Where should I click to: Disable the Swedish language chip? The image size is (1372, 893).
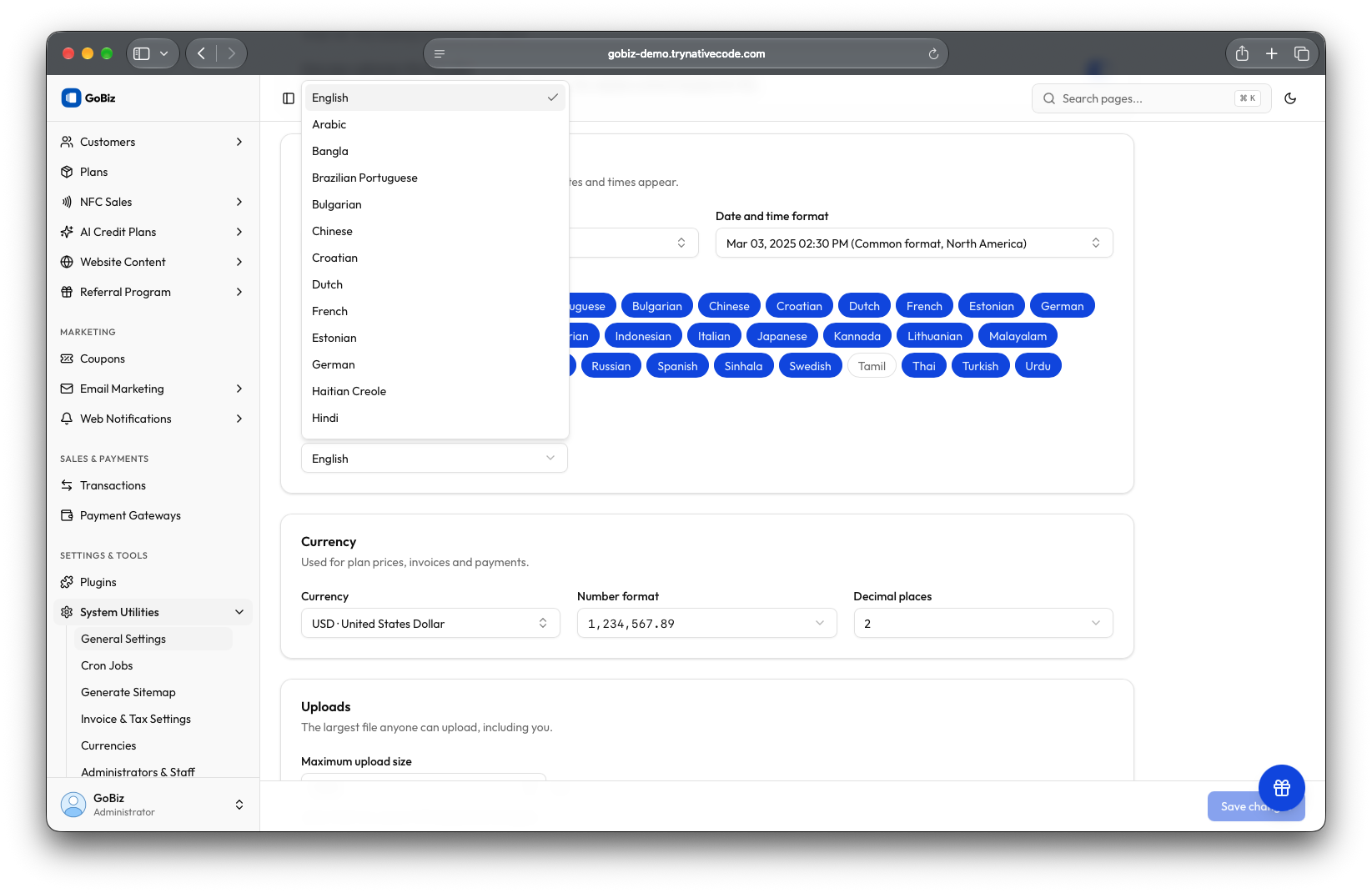pos(810,366)
